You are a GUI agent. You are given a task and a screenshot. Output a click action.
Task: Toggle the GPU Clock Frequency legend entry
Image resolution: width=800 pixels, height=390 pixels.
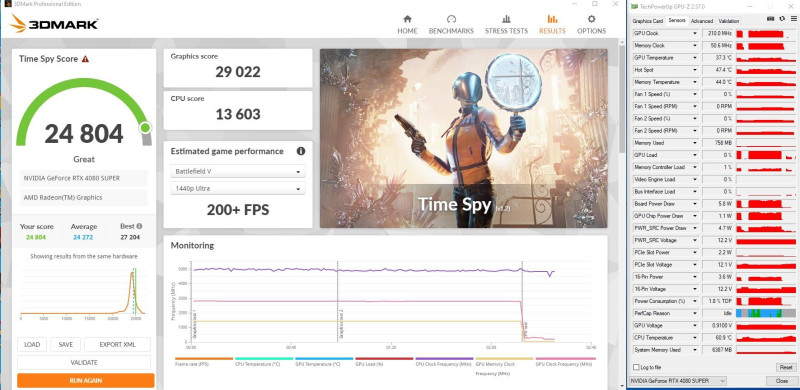click(565, 361)
